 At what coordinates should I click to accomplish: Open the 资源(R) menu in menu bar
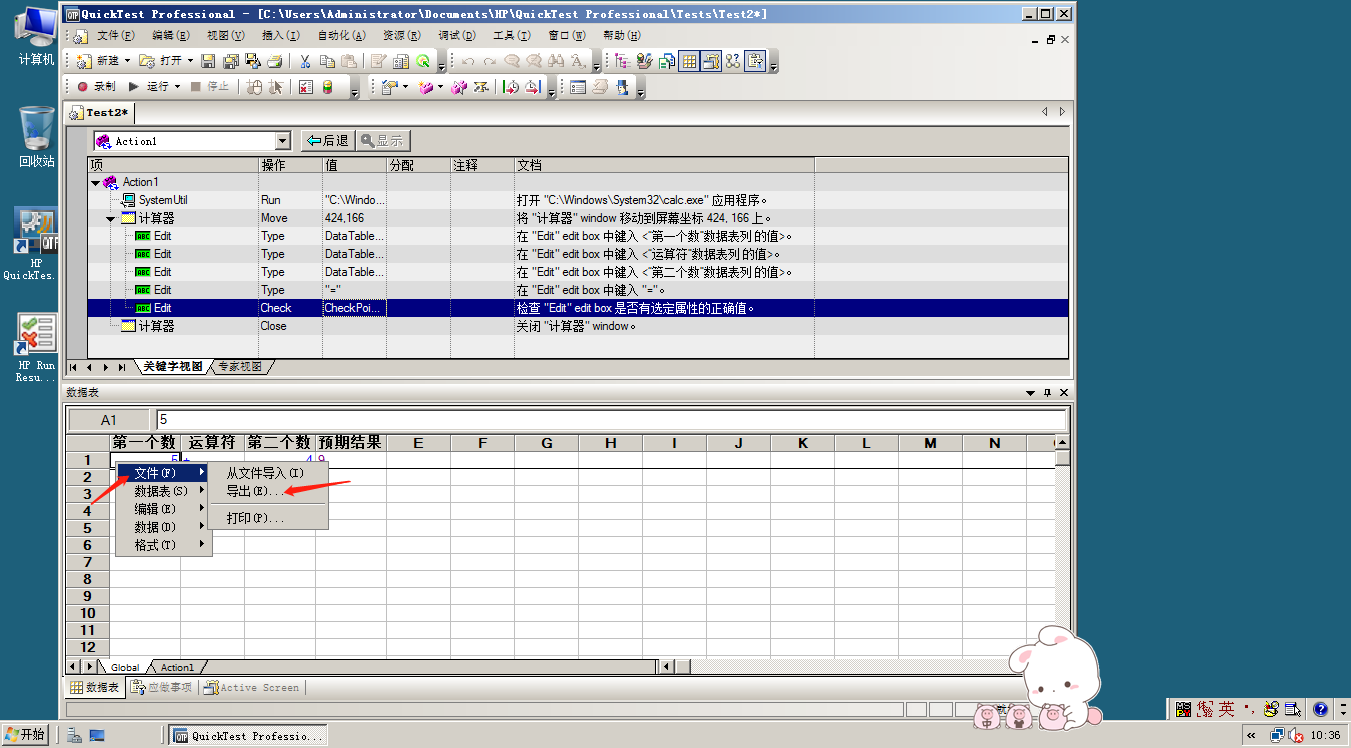(x=402, y=35)
